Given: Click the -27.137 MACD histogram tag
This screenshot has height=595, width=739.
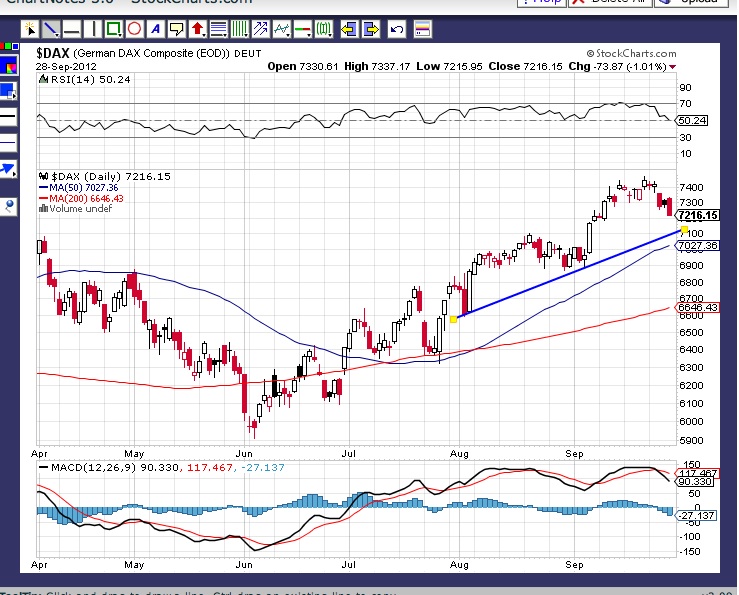Looking at the screenshot, I should (696, 515).
